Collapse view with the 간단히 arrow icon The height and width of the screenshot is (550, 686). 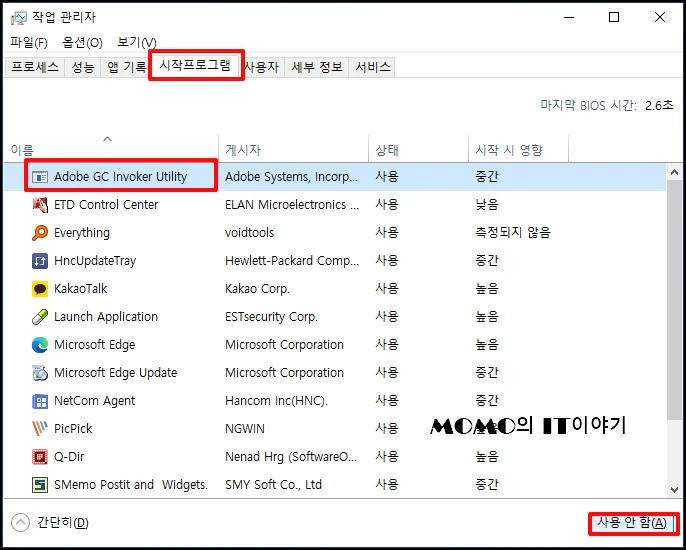pyautogui.click(x=21, y=522)
